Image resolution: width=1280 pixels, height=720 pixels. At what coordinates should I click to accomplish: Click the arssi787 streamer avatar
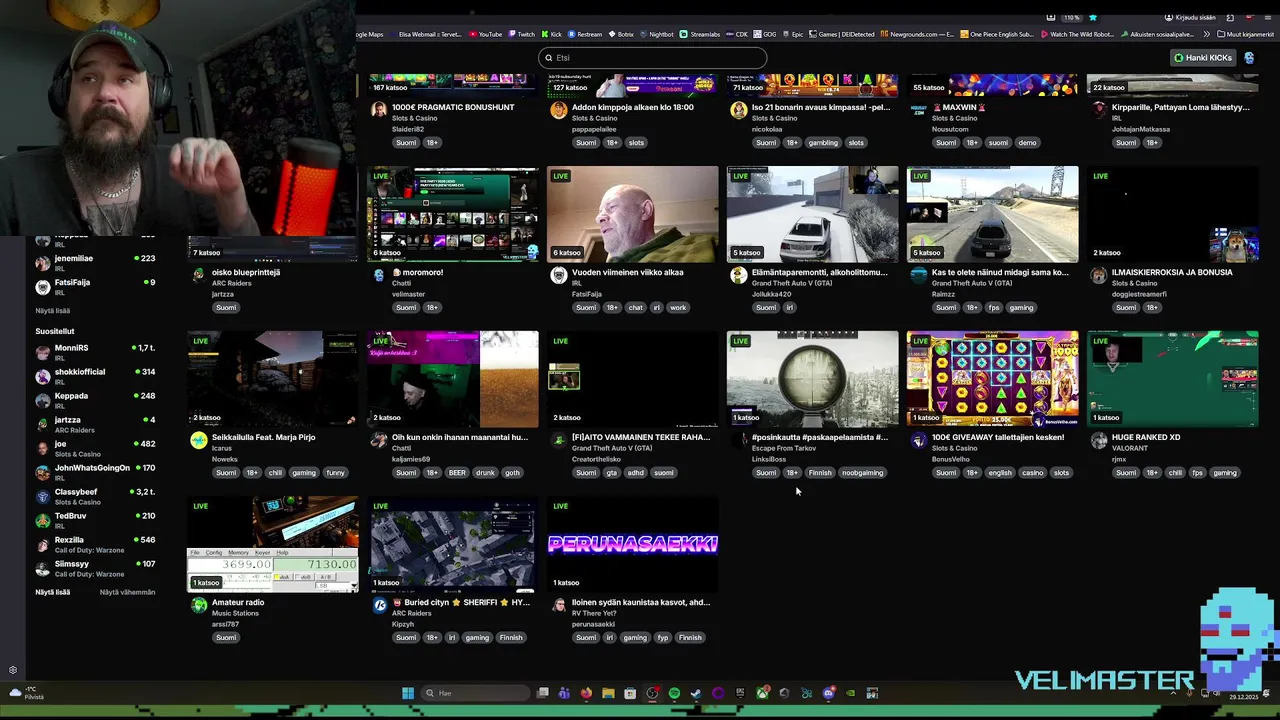(x=199, y=605)
